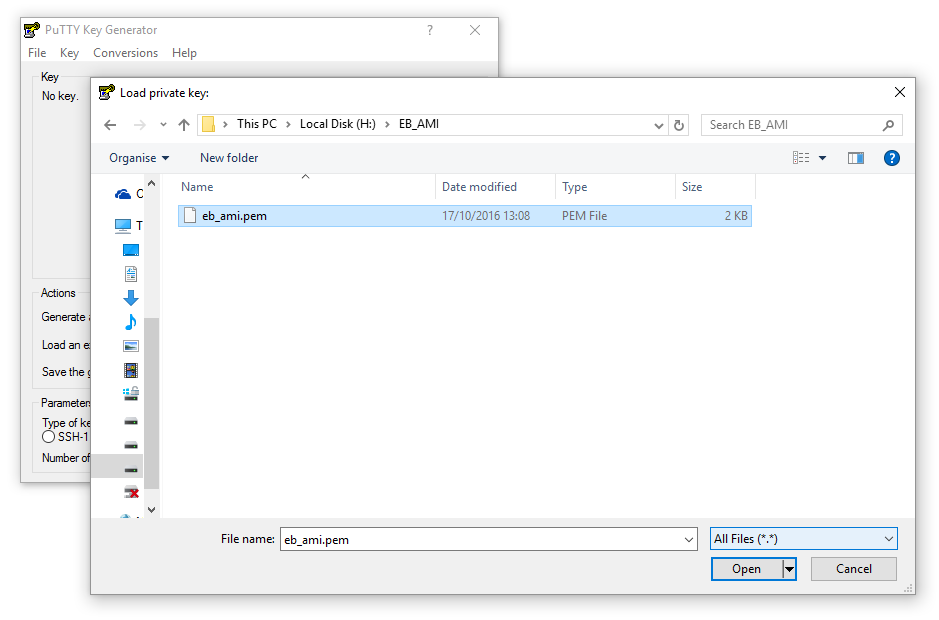Click sidebar scroll up arrow
Image resolution: width=939 pixels, height=620 pixels.
pos(152,183)
